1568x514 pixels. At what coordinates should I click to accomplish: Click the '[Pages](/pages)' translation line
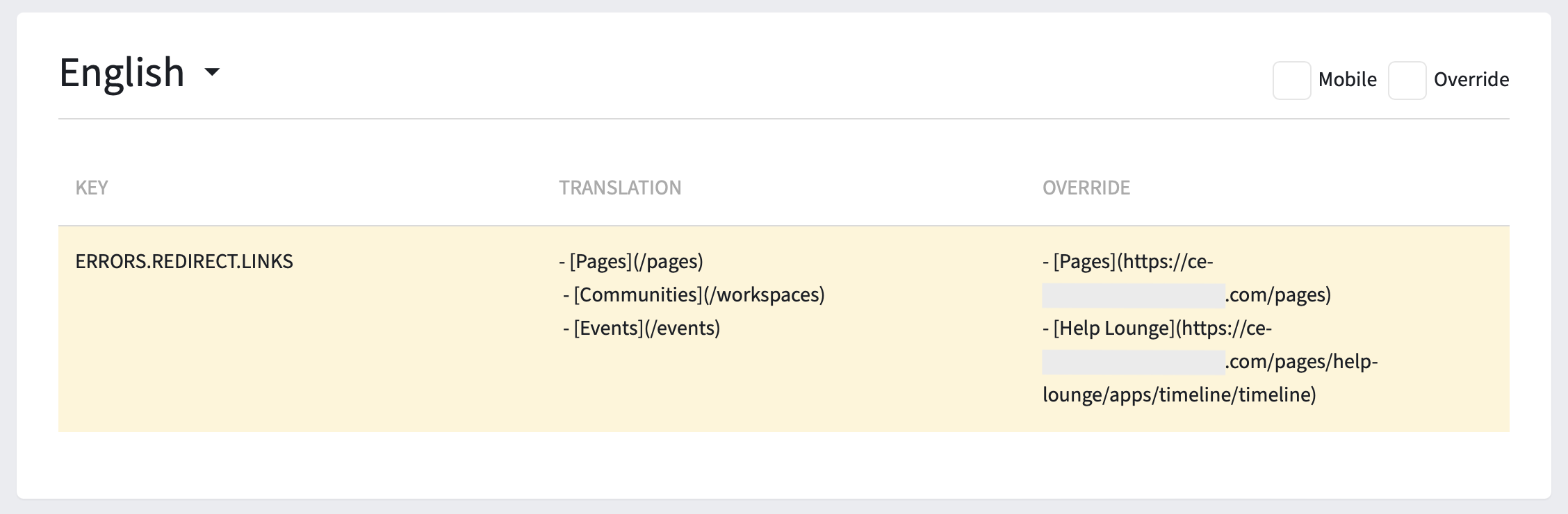(631, 261)
